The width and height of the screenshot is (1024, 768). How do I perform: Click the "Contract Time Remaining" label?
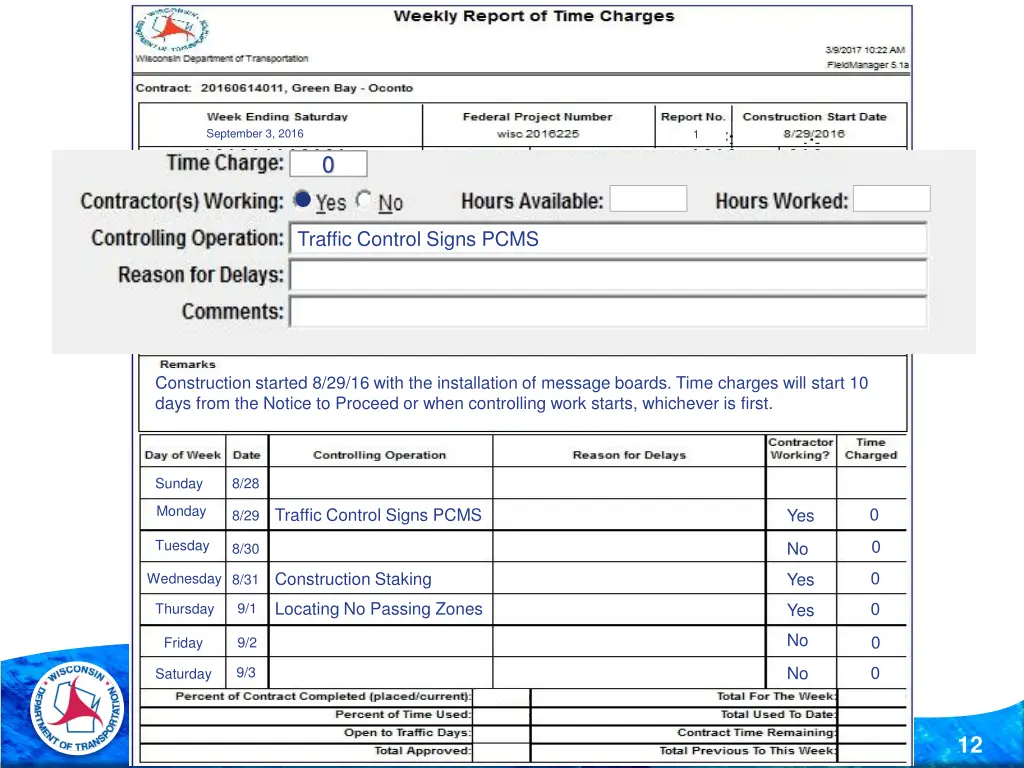tap(756, 733)
